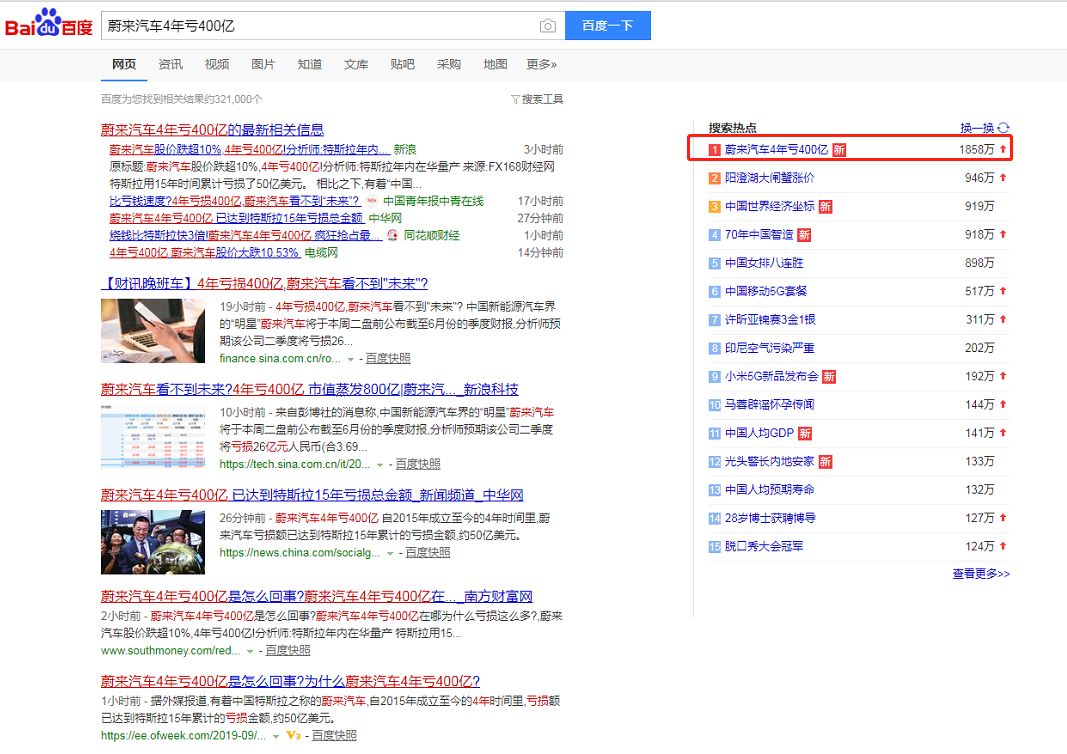The height and width of the screenshot is (754, 1067).
Task: Open 采购 tab
Action: pos(448,64)
